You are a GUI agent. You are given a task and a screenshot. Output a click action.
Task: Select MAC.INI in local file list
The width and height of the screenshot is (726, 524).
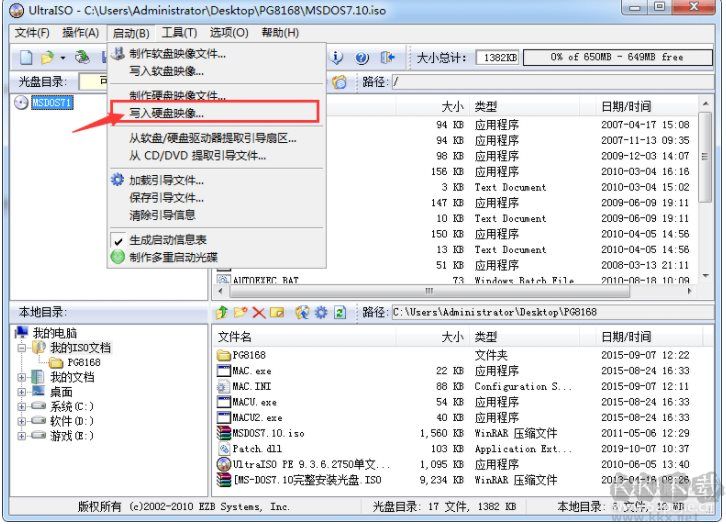(251, 387)
